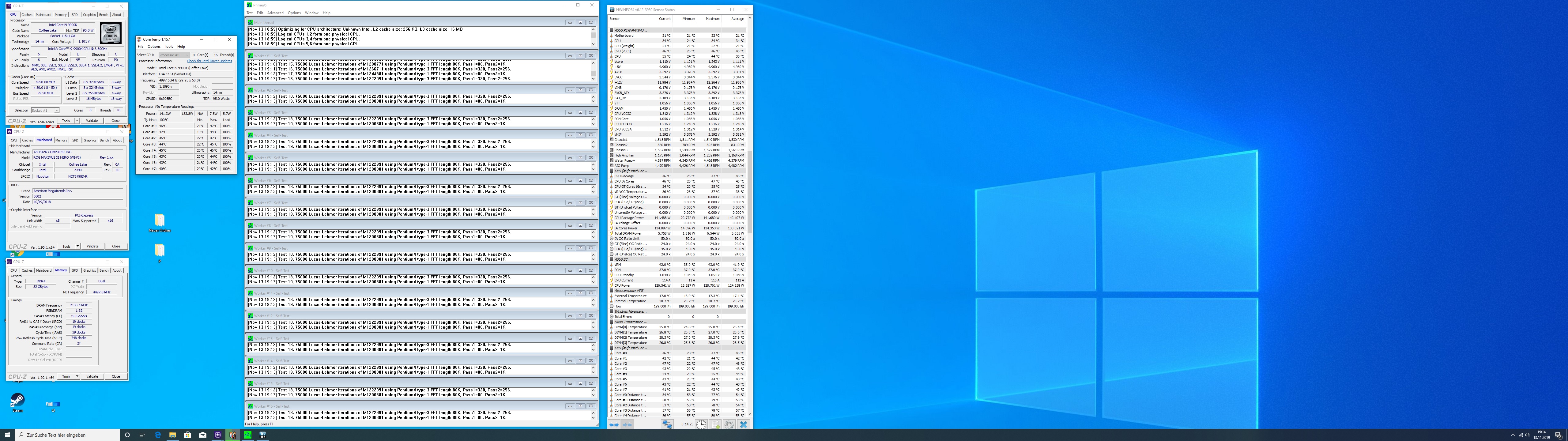Click the Tools button in the Mainboard CPU-Z window
The width and height of the screenshot is (1568, 441).
[x=66, y=246]
